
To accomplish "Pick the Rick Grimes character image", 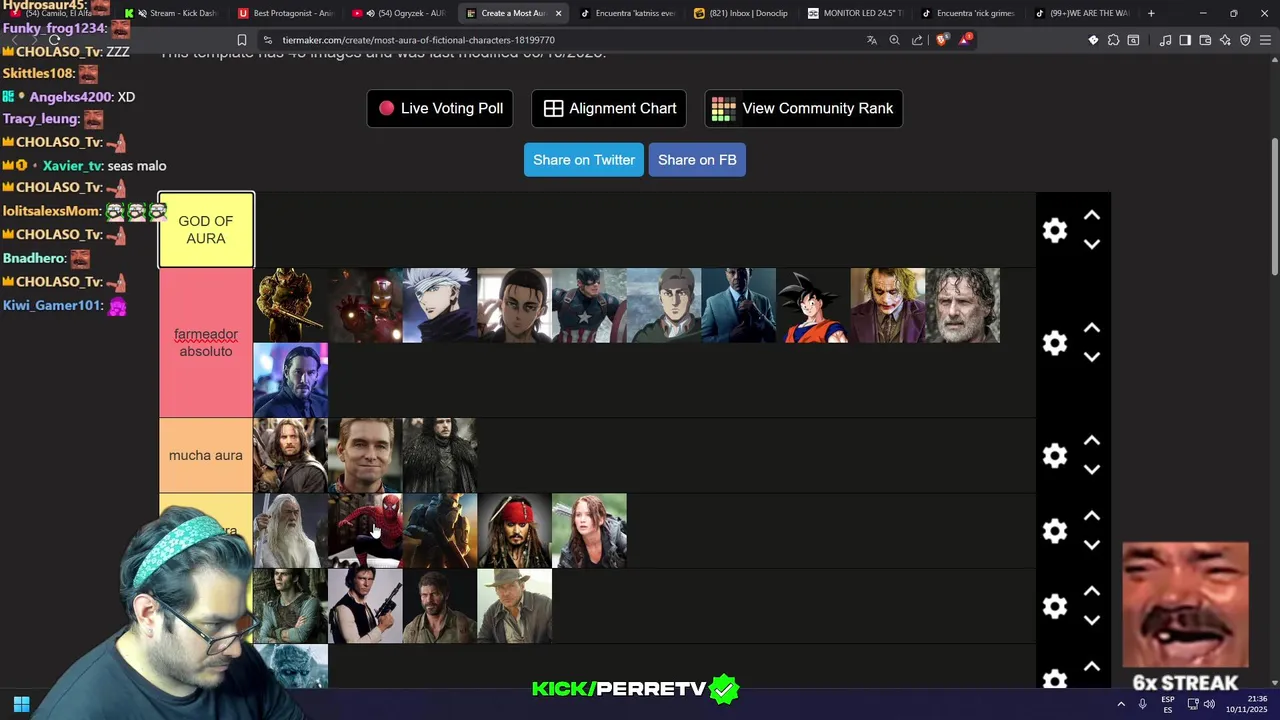I will (x=963, y=305).
